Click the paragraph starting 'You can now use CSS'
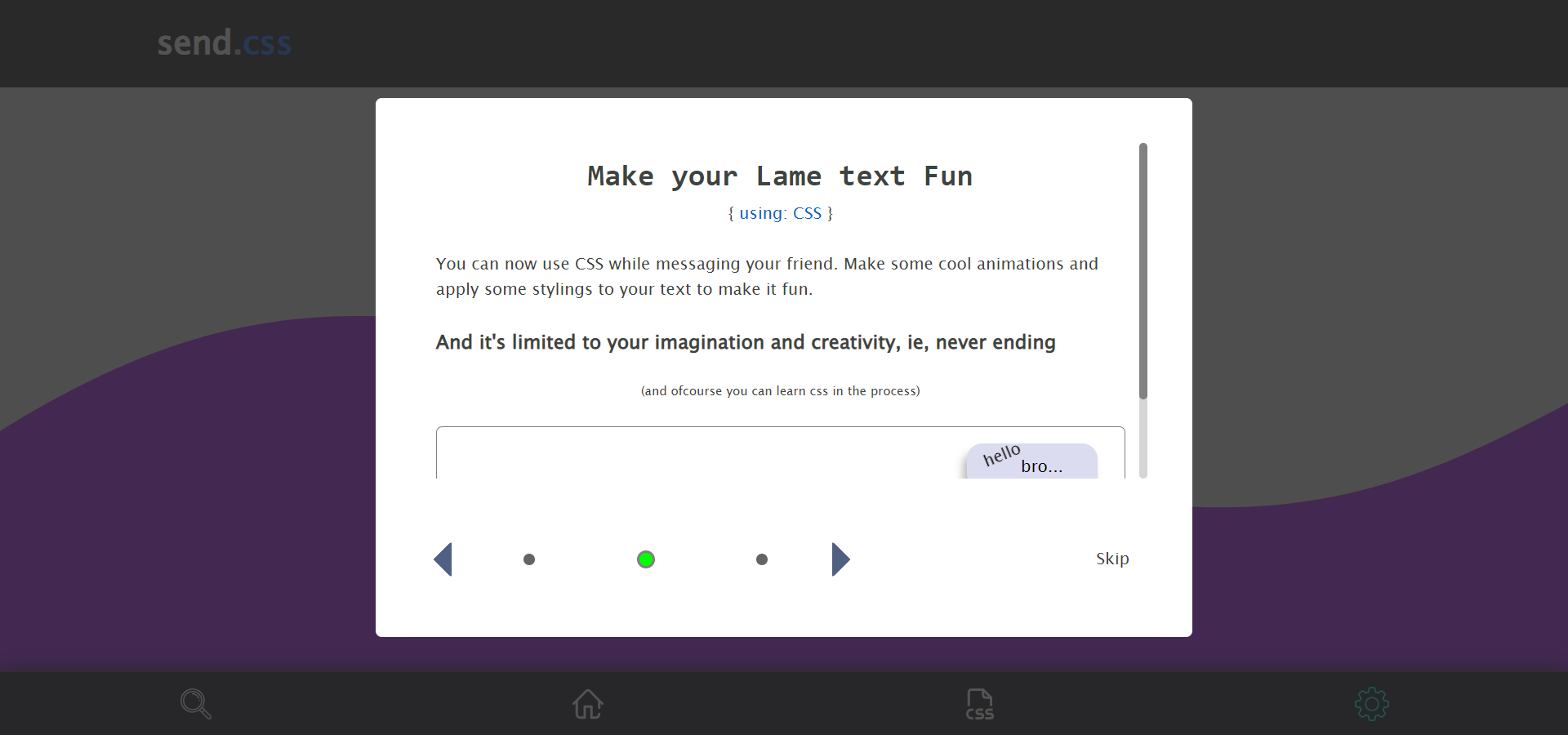The height and width of the screenshot is (735, 1568). [x=766, y=276]
